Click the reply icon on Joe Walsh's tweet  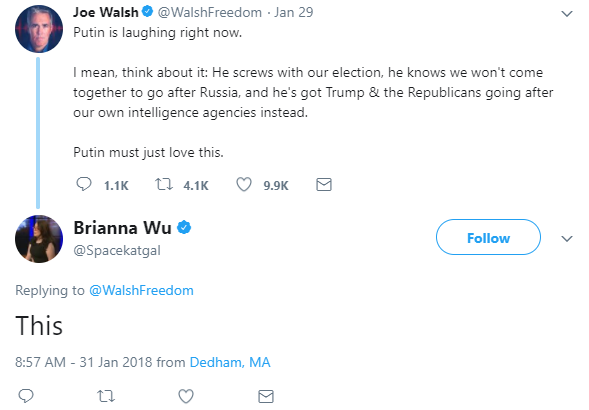(84, 185)
